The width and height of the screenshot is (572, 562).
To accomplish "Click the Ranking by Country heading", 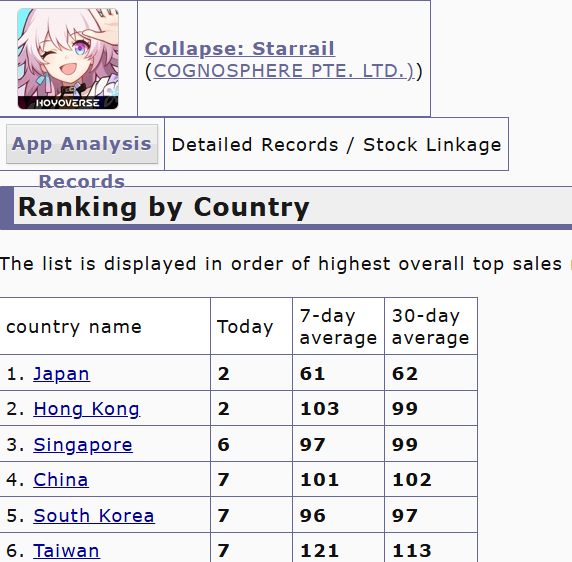I will [164, 207].
